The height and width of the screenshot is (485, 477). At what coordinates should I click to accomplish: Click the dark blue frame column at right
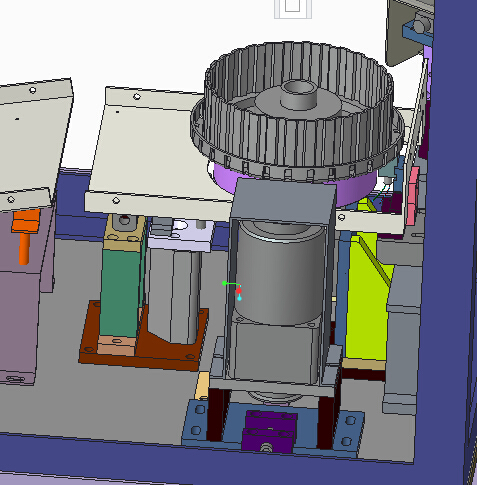point(447,233)
